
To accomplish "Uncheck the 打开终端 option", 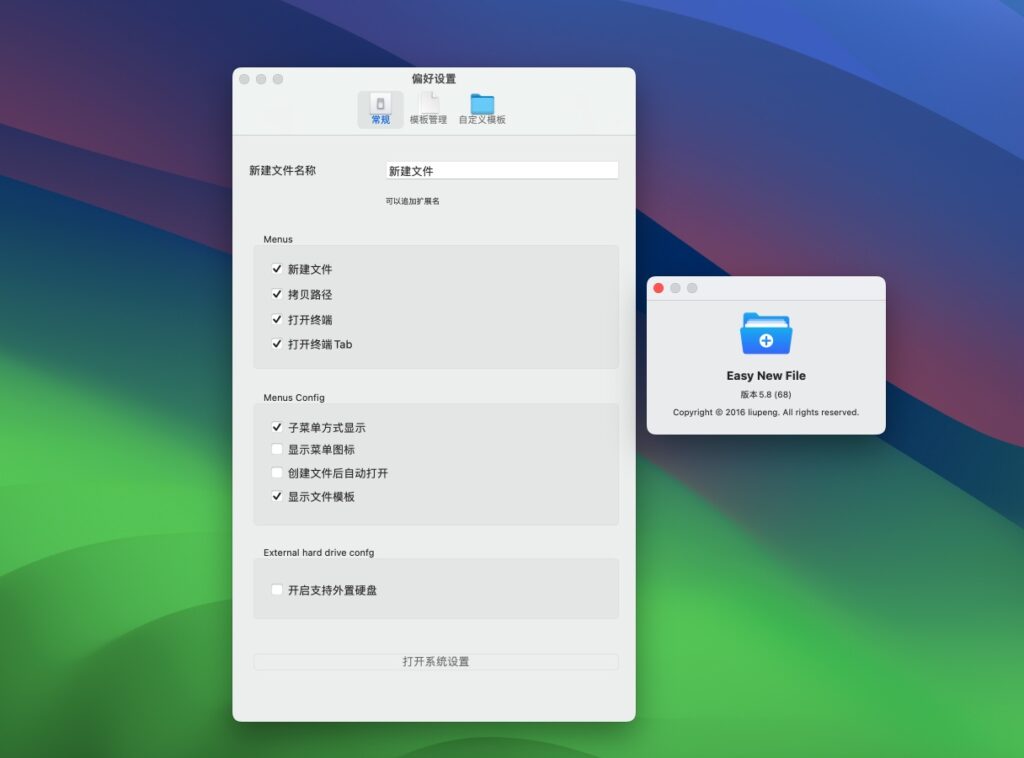I will coord(277,319).
